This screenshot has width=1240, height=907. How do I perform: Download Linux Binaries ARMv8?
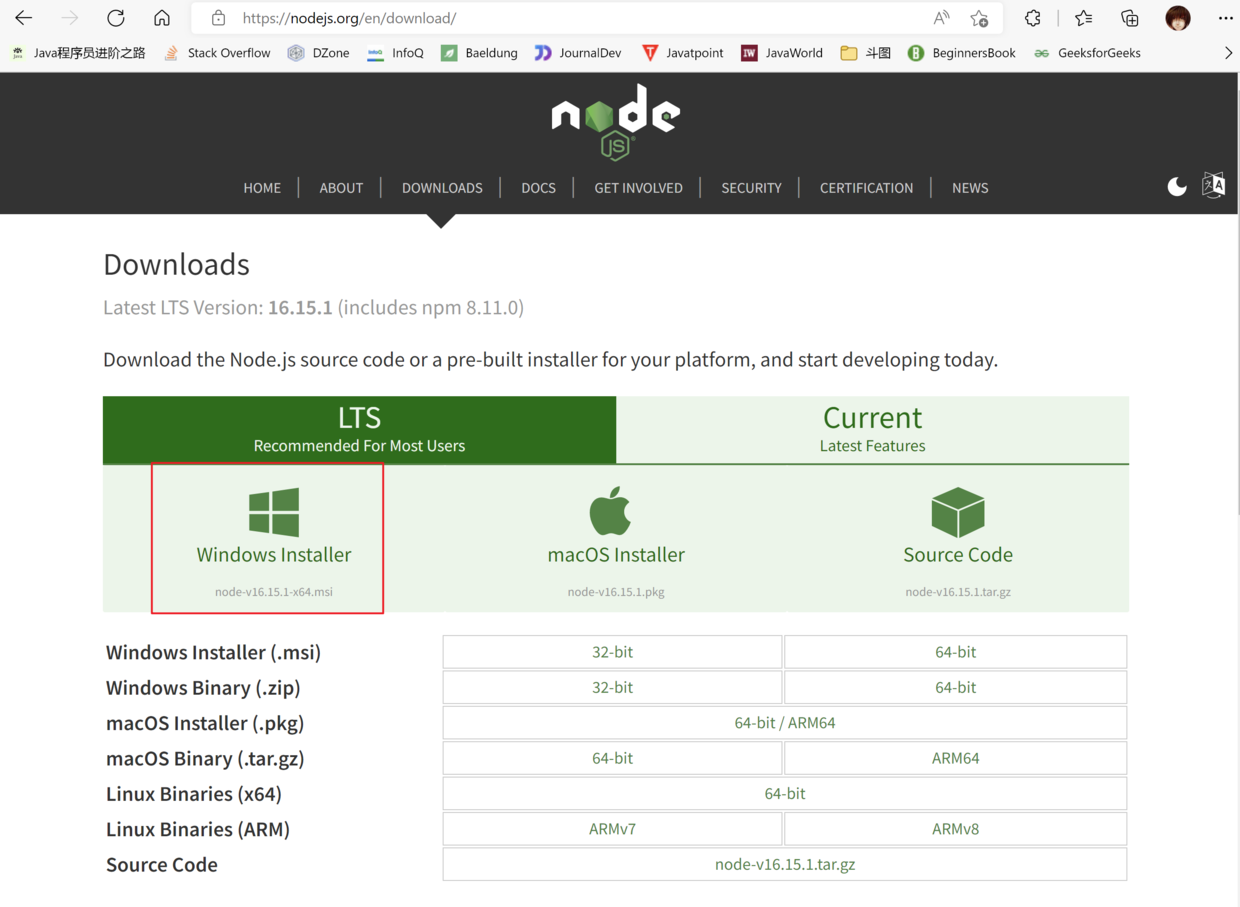(x=955, y=829)
